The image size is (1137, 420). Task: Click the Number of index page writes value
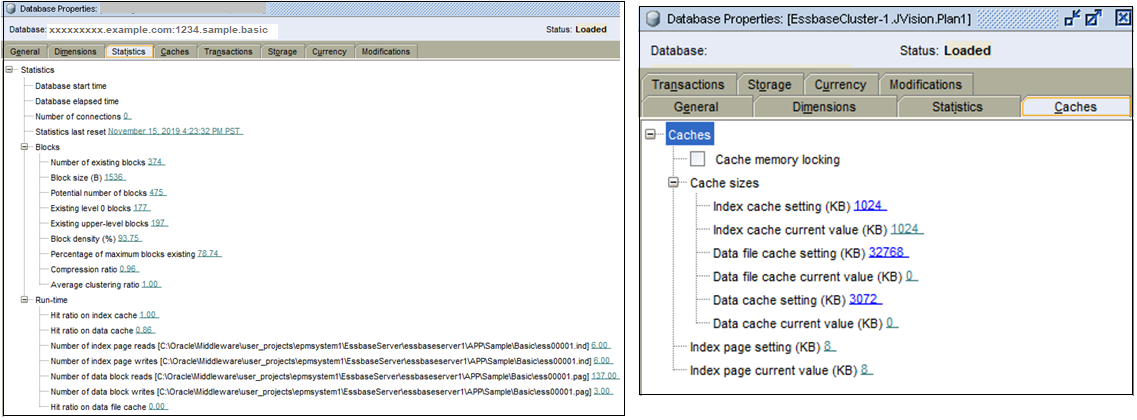(x=602, y=361)
